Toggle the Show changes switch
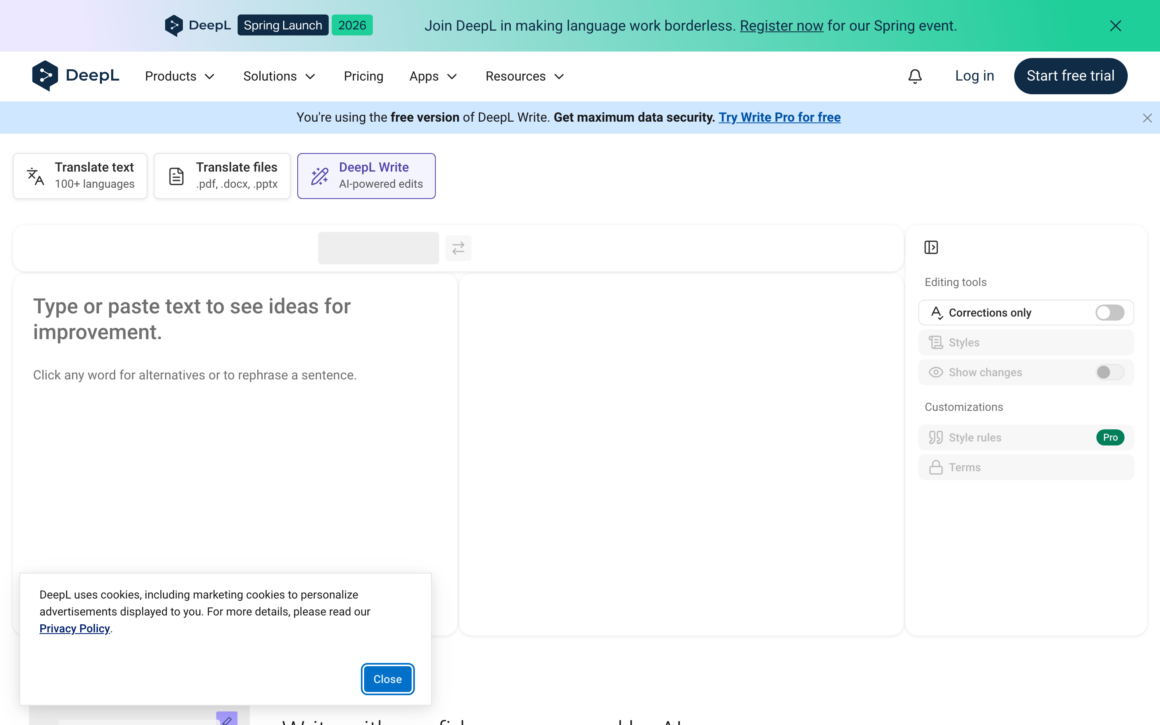Image resolution: width=1160 pixels, height=725 pixels. click(x=1109, y=372)
